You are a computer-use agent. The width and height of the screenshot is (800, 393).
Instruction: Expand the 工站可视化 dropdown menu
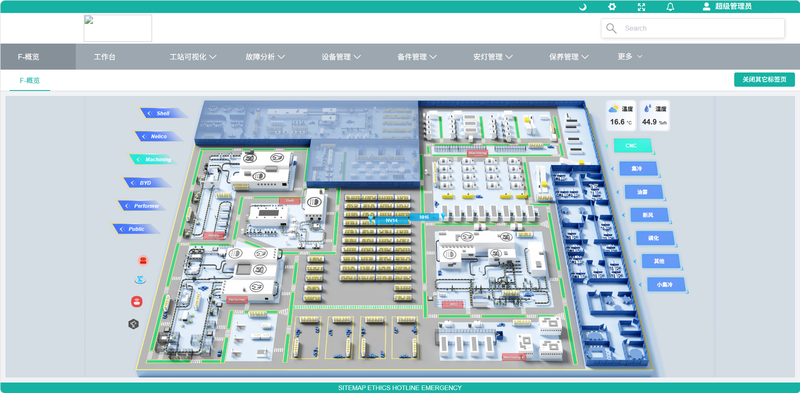pos(193,57)
